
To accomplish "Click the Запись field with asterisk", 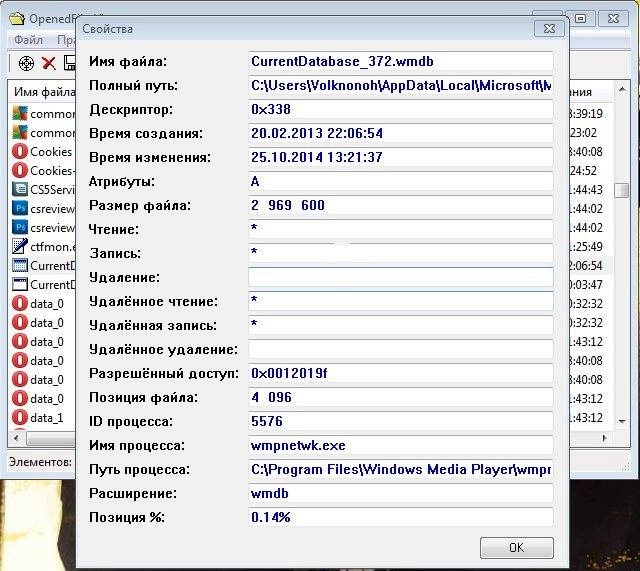I will point(401,253).
